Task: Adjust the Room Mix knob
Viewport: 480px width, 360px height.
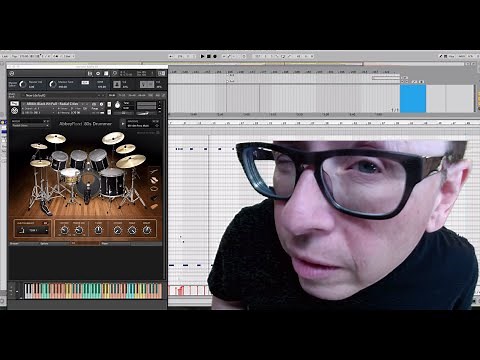Action: 79,230
